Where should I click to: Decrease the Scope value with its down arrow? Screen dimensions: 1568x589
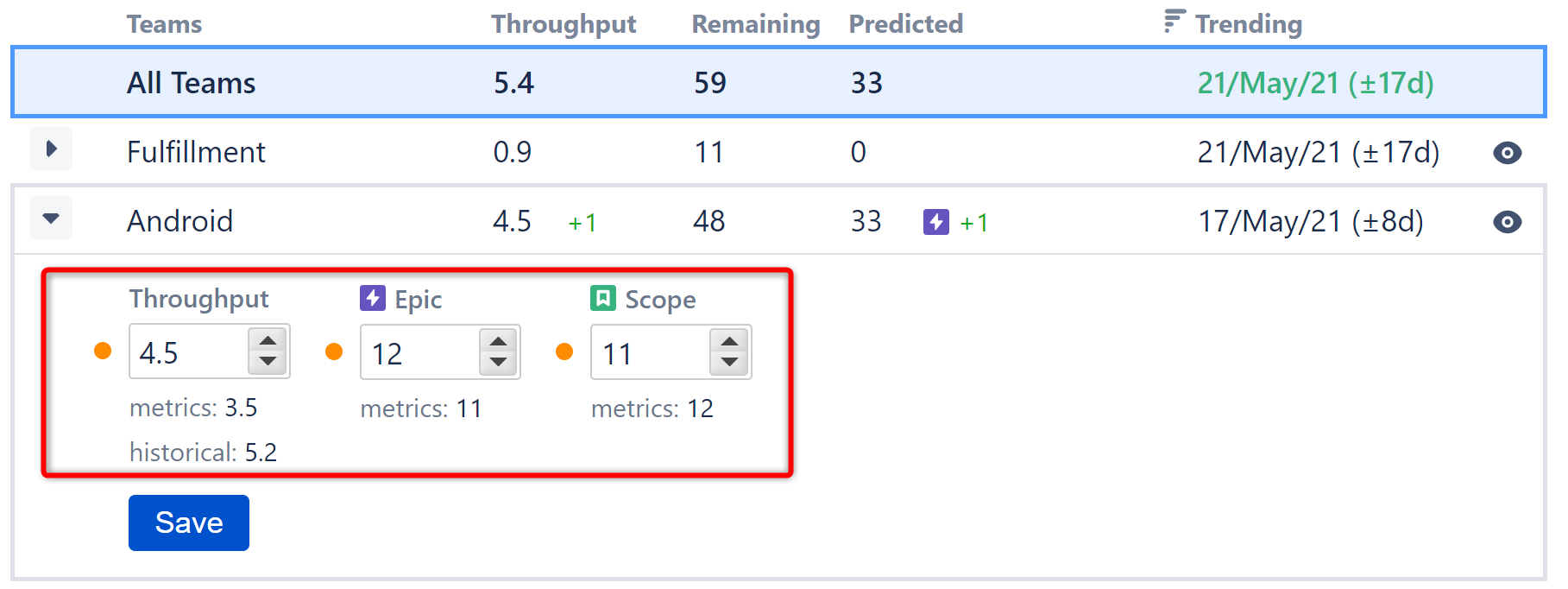point(729,363)
